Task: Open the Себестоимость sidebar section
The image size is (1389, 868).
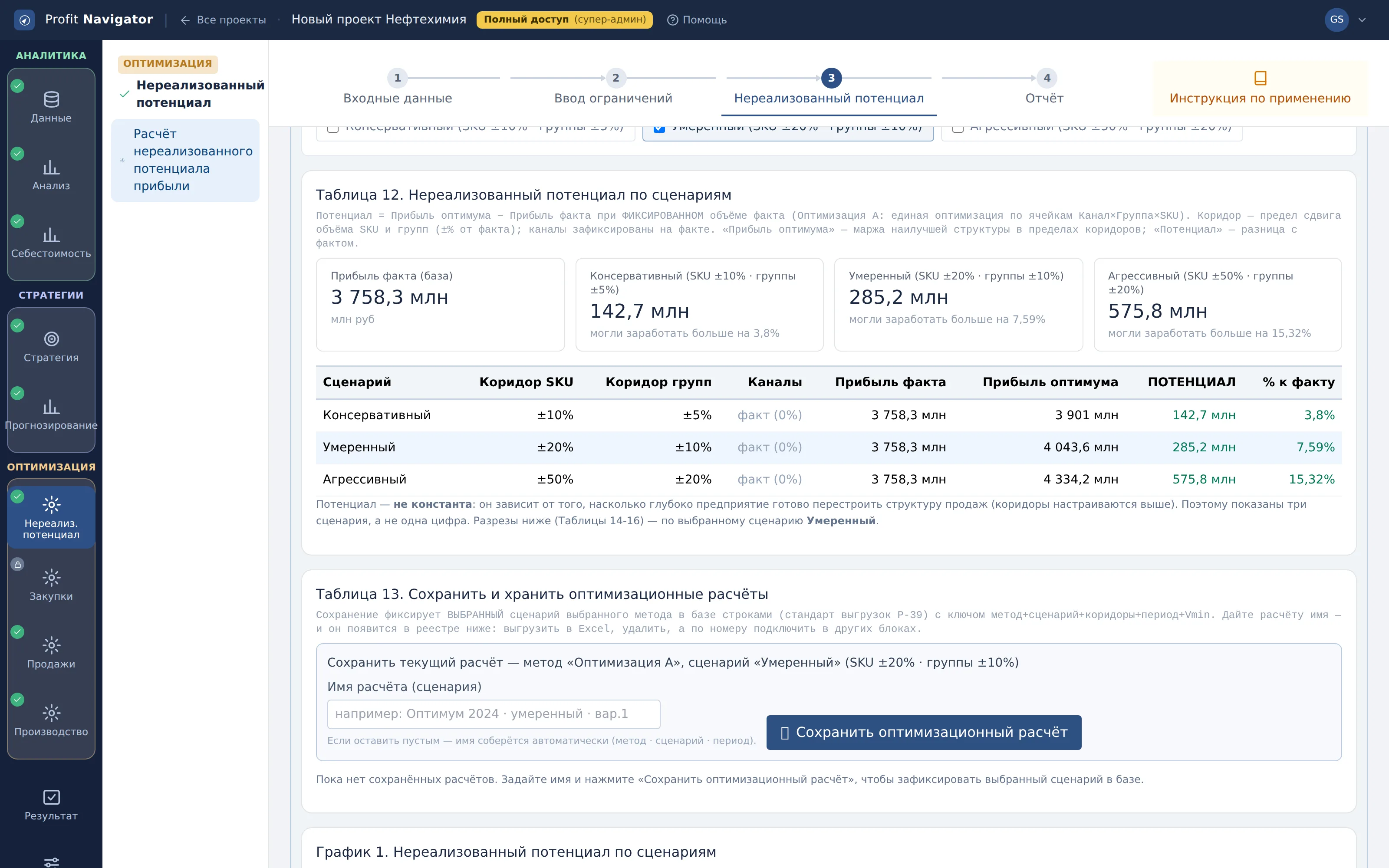Action: [x=51, y=243]
